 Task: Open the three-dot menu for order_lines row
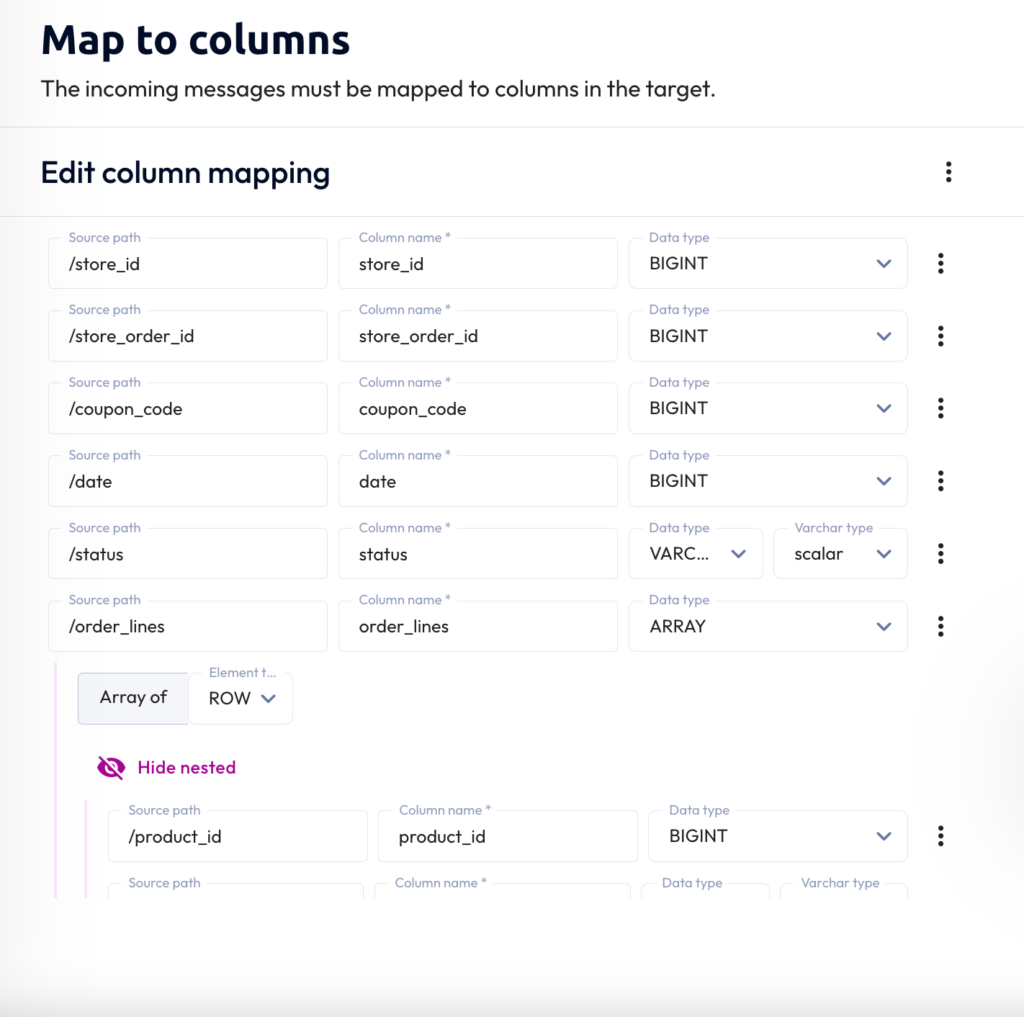coord(940,626)
